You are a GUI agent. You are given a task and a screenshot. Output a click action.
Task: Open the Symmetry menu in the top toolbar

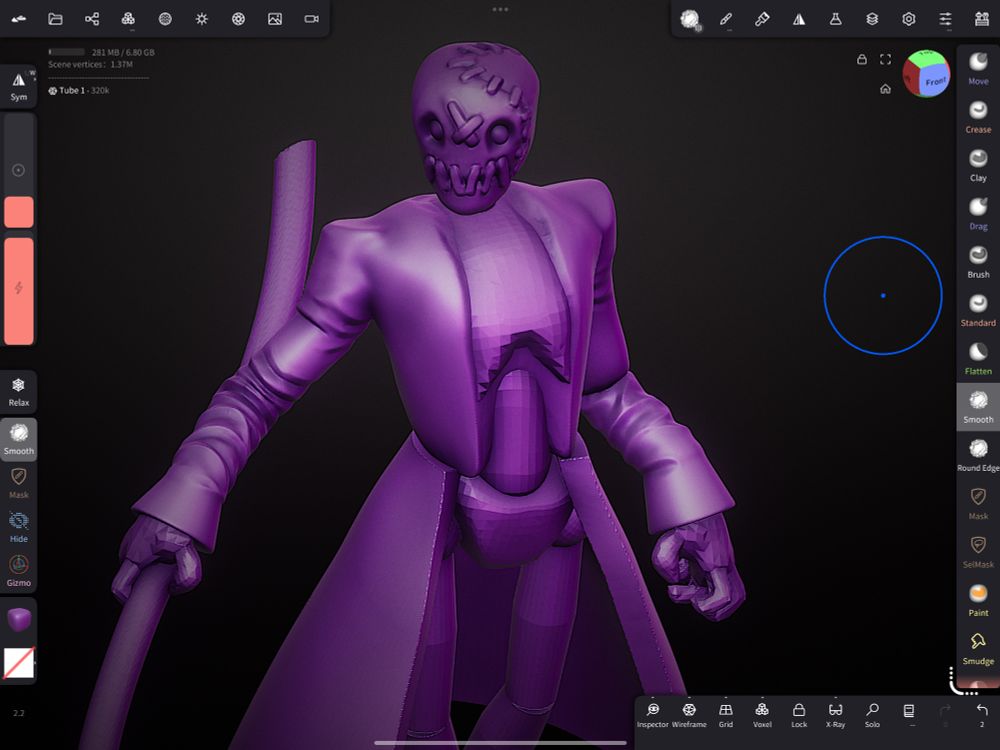tap(798, 19)
